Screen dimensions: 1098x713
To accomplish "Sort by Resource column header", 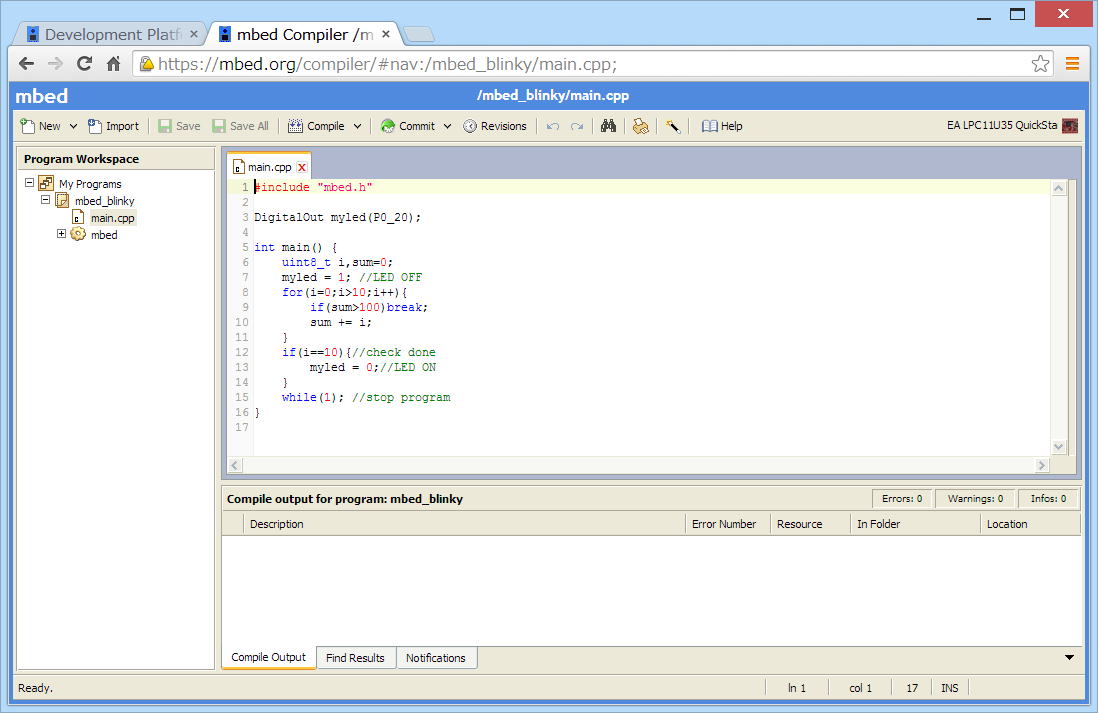I will [x=810, y=524].
